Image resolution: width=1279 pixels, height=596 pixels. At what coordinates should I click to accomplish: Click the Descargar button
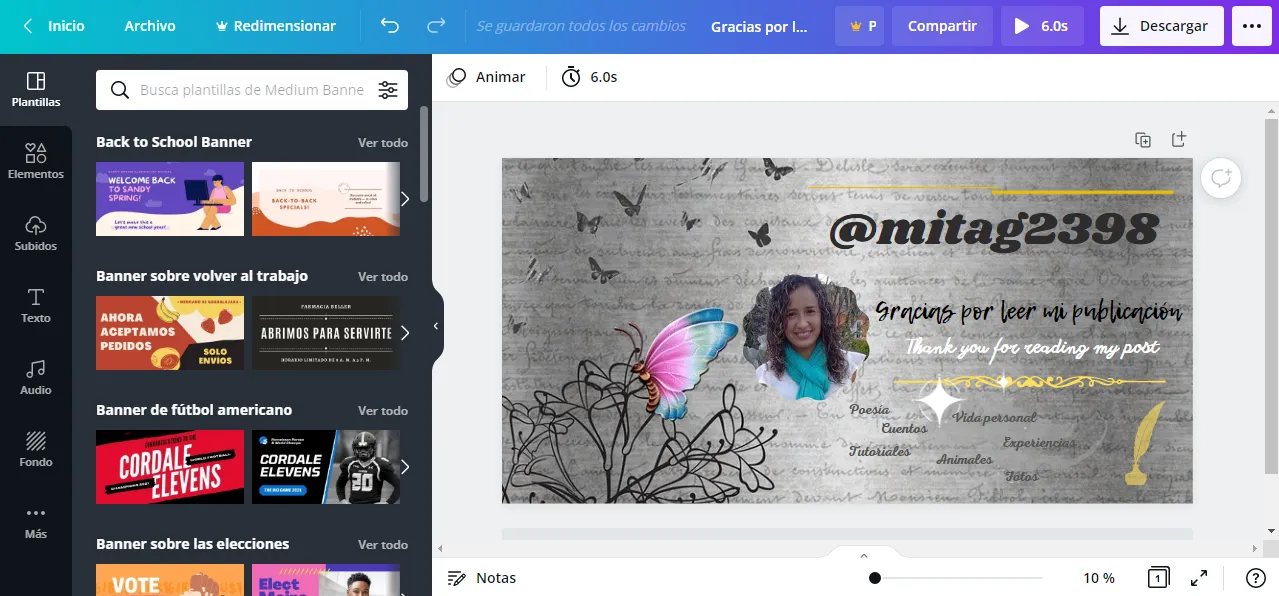click(1162, 26)
